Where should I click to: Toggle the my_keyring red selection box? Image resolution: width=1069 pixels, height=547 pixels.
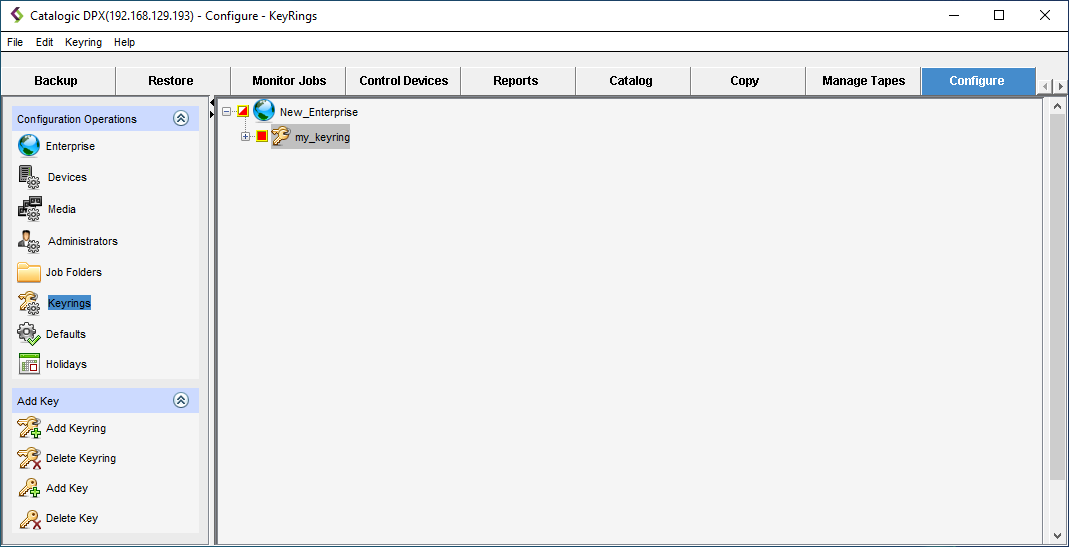[262, 137]
